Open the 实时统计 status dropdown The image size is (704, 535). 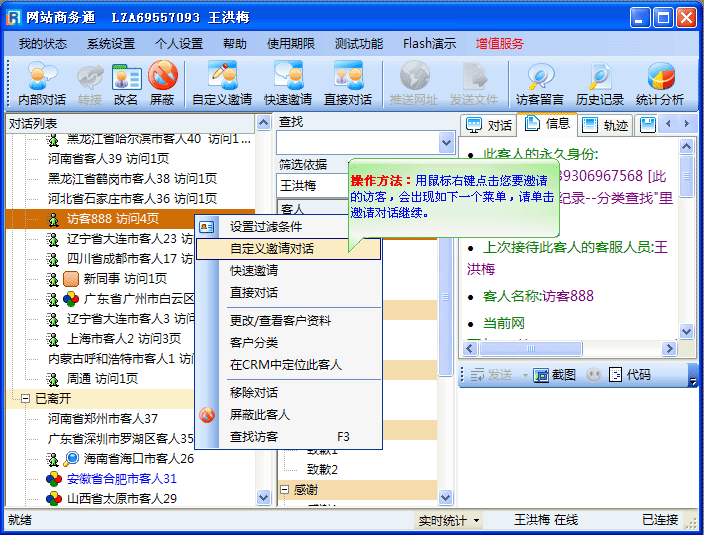(448, 520)
